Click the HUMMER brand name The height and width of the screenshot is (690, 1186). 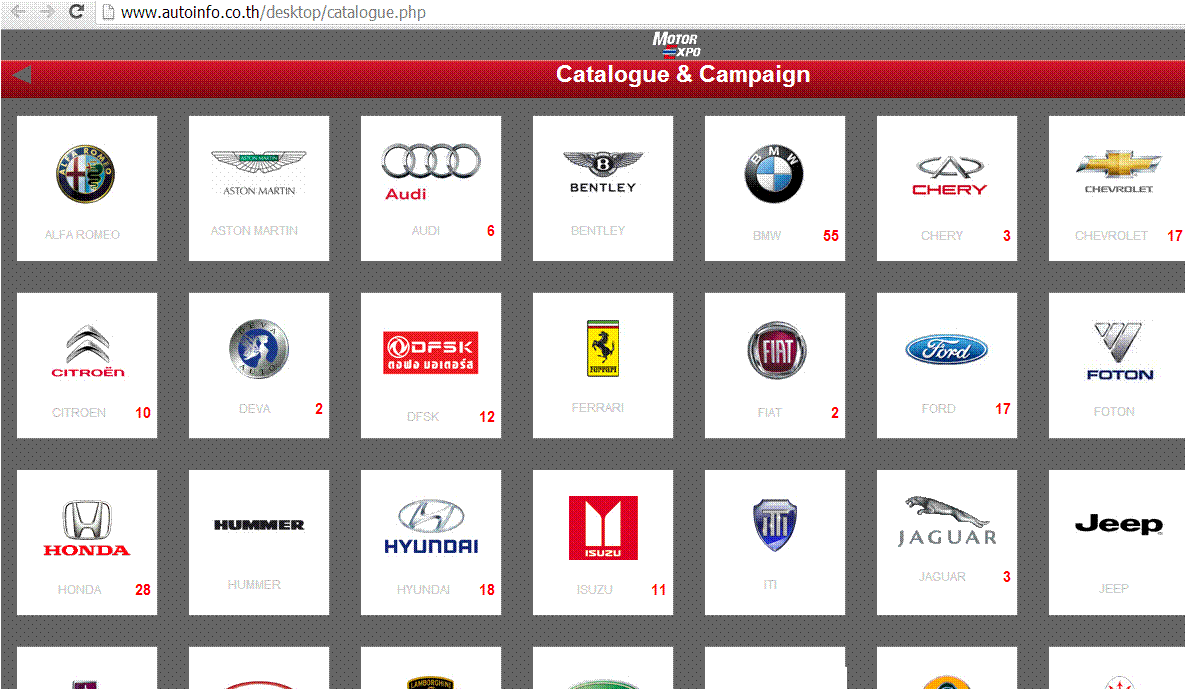coord(254,585)
